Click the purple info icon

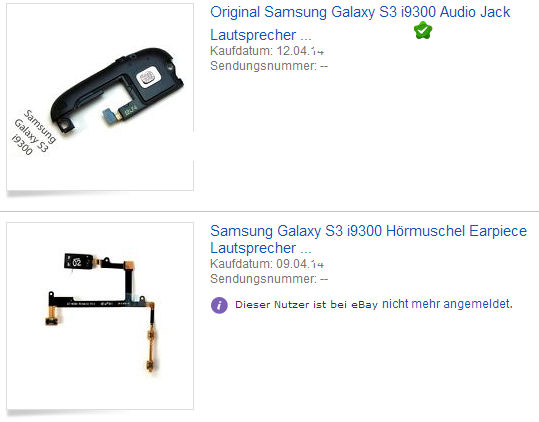219,305
